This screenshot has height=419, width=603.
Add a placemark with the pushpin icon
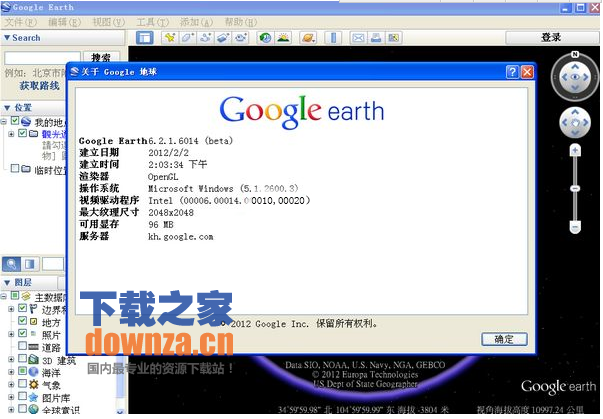point(170,38)
